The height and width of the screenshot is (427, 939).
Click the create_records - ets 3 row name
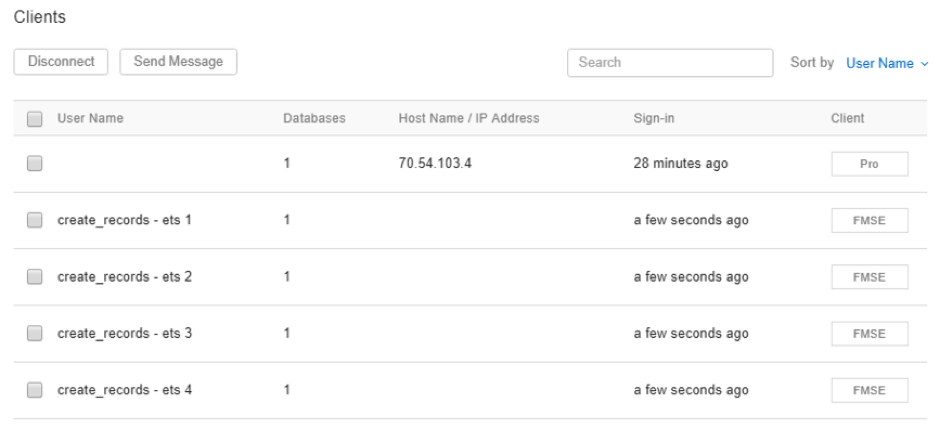[125, 333]
